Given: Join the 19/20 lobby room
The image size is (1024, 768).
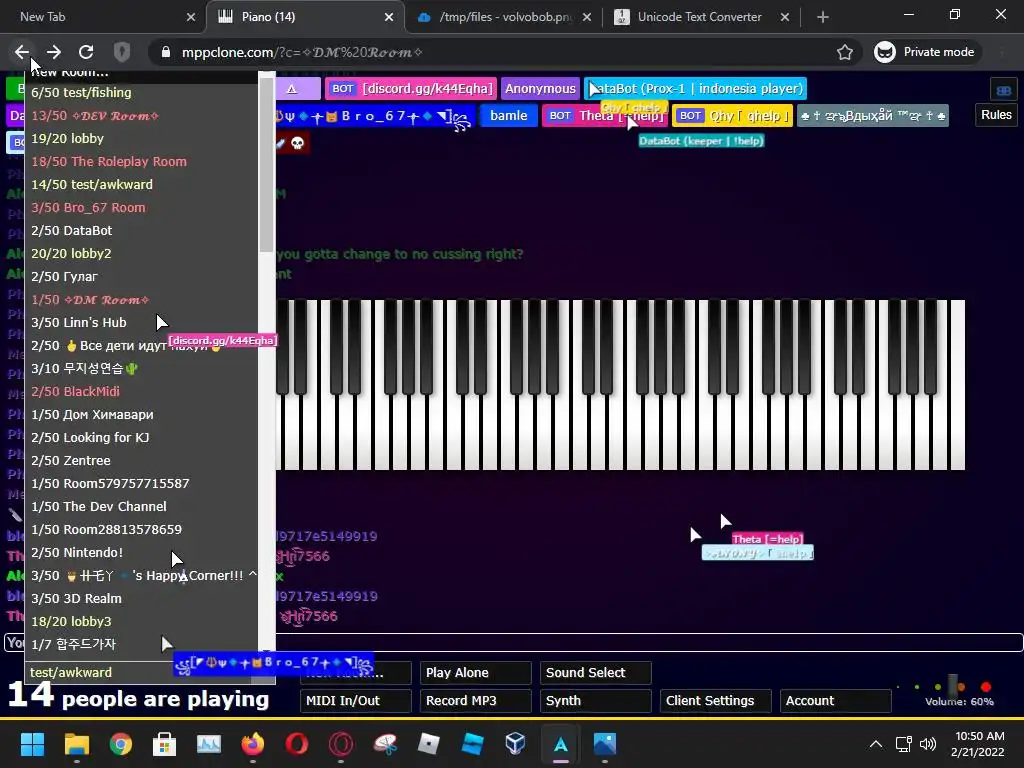Looking at the screenshot, I should [142, 138].
